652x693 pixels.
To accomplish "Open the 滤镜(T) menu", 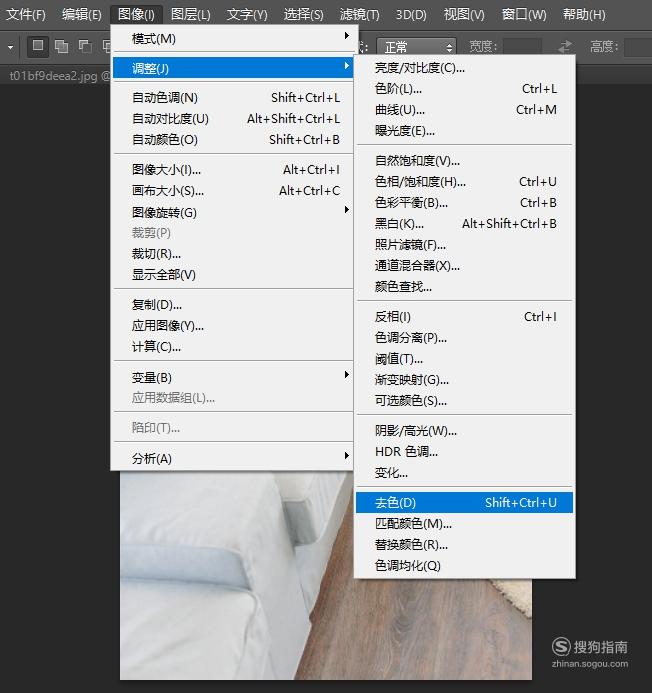I will click(359, 15).
